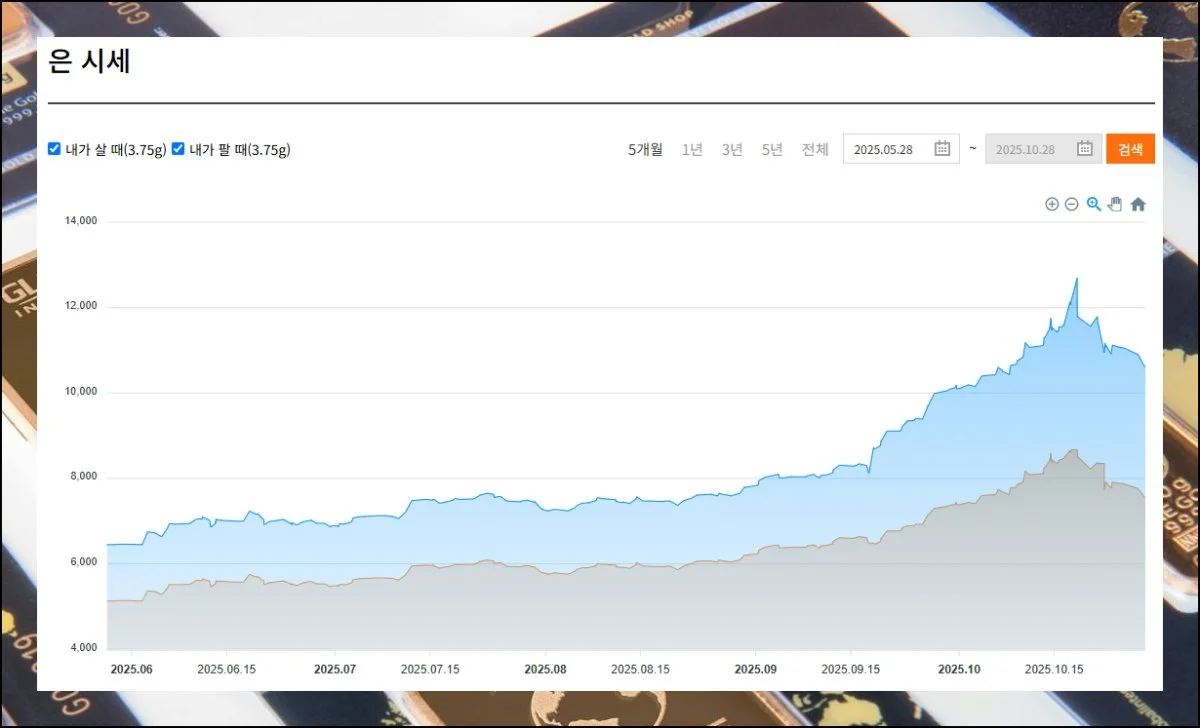Click the 은 시세 page heading
The image size is (1200, 728).
[x=90, y=62]
